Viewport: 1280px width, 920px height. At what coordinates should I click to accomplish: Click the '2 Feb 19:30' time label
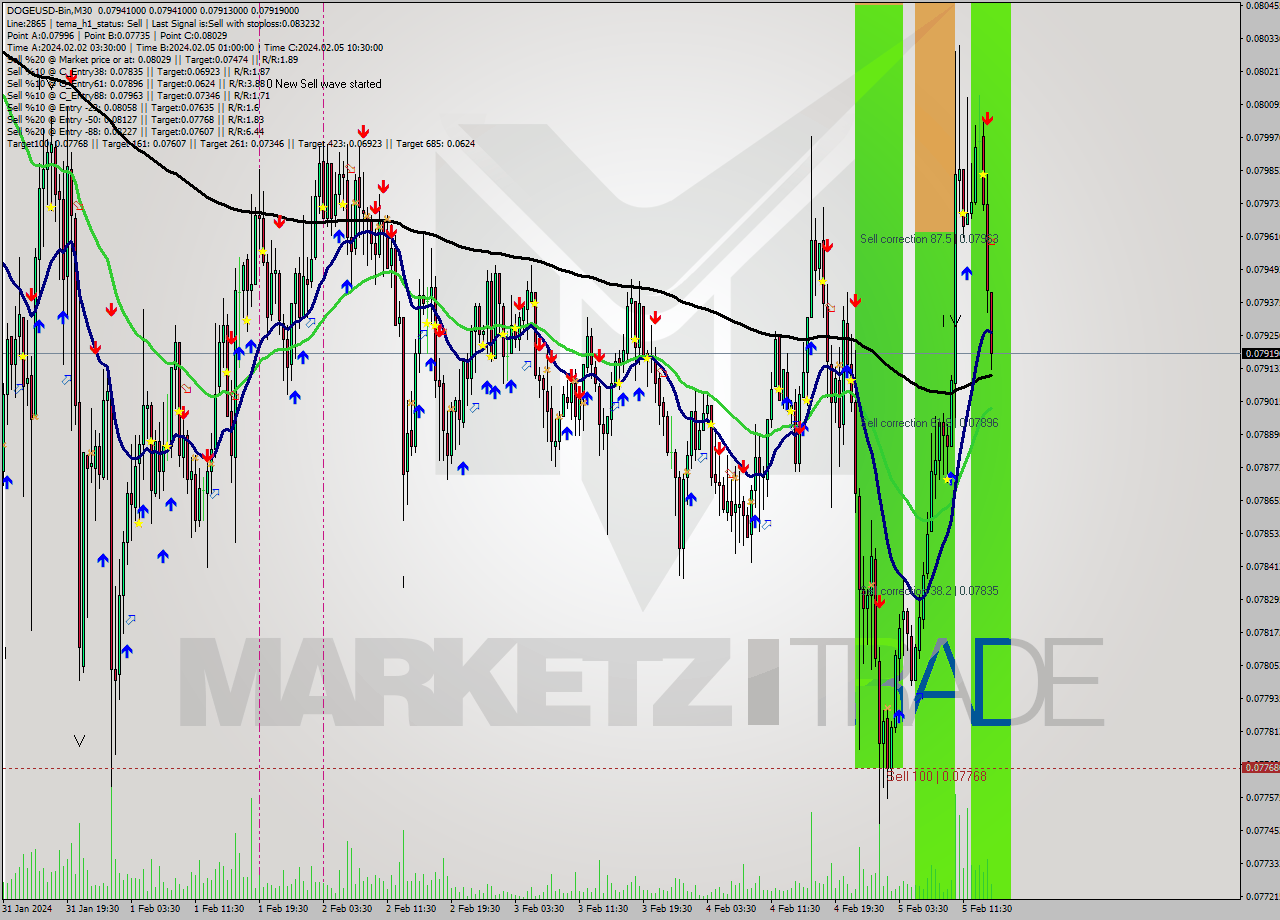pos(476,909)
